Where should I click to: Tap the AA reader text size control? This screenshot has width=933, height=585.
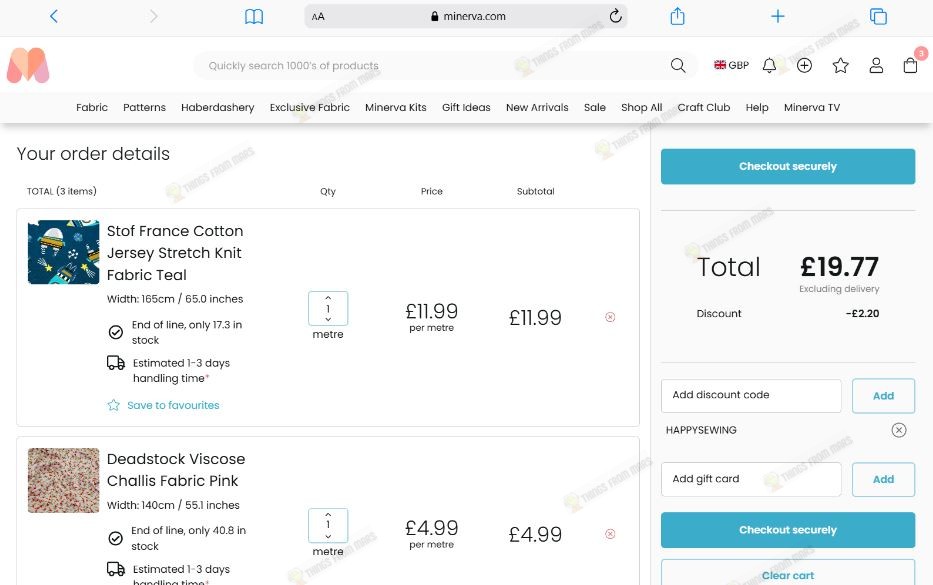[x=318, y=17]
